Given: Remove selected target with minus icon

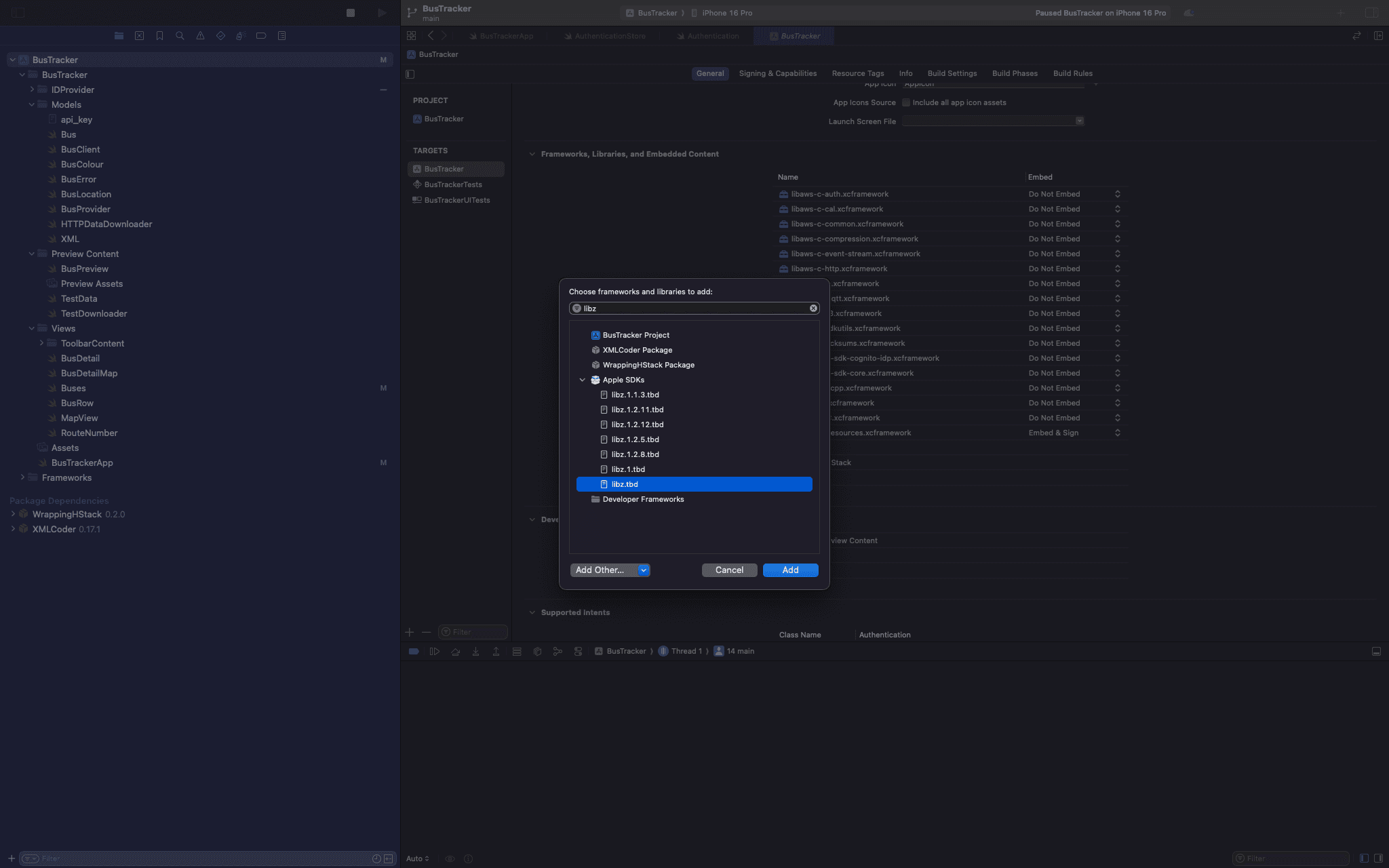Looking at the screenshot, I should [426, 632].
